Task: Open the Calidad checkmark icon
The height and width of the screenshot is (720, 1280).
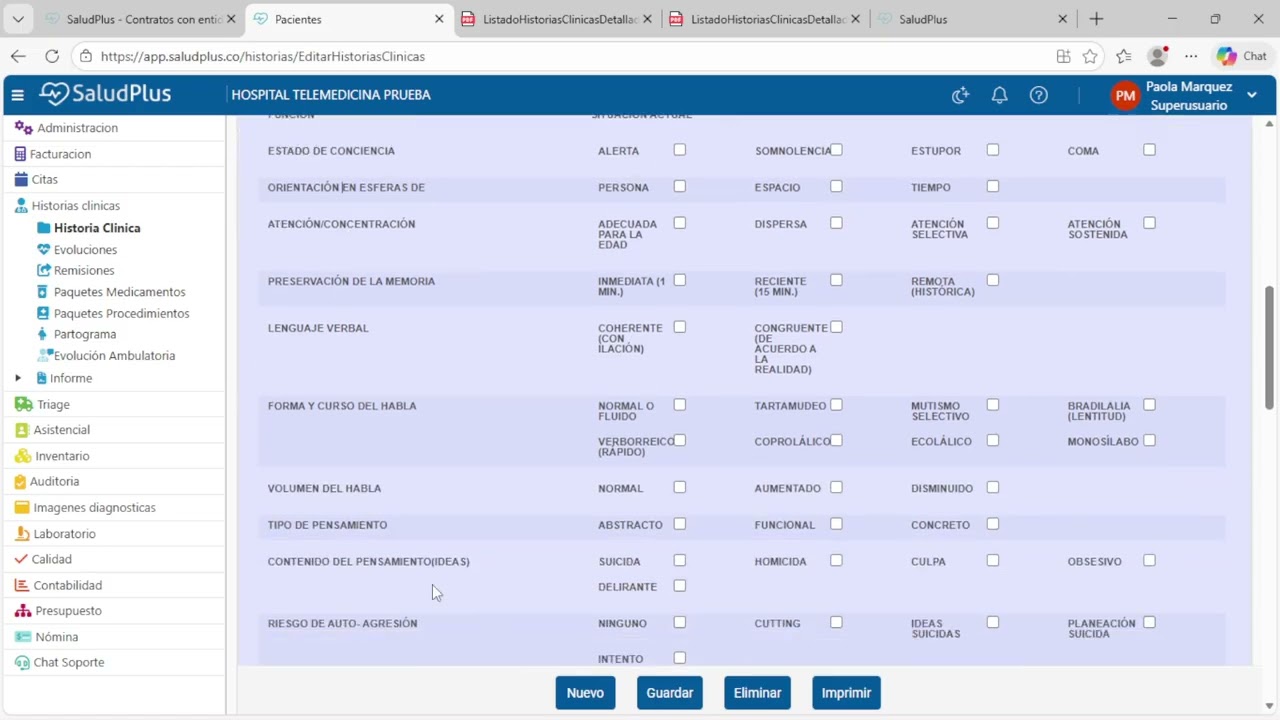Action: pyautogui.click(x=21, y=559)
